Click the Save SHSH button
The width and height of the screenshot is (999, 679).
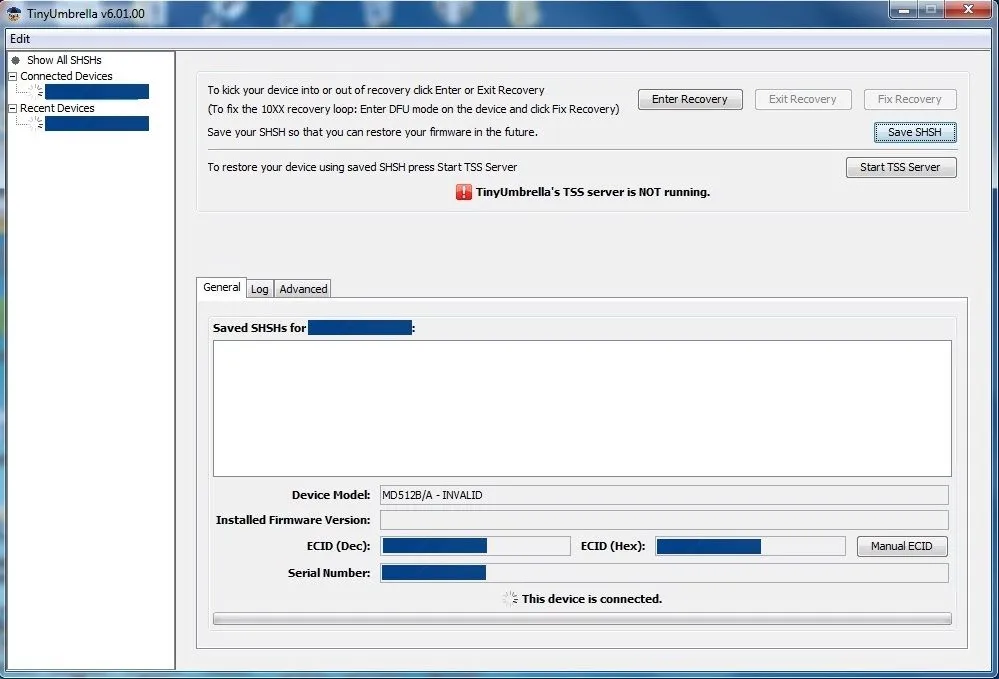point(914,132)
